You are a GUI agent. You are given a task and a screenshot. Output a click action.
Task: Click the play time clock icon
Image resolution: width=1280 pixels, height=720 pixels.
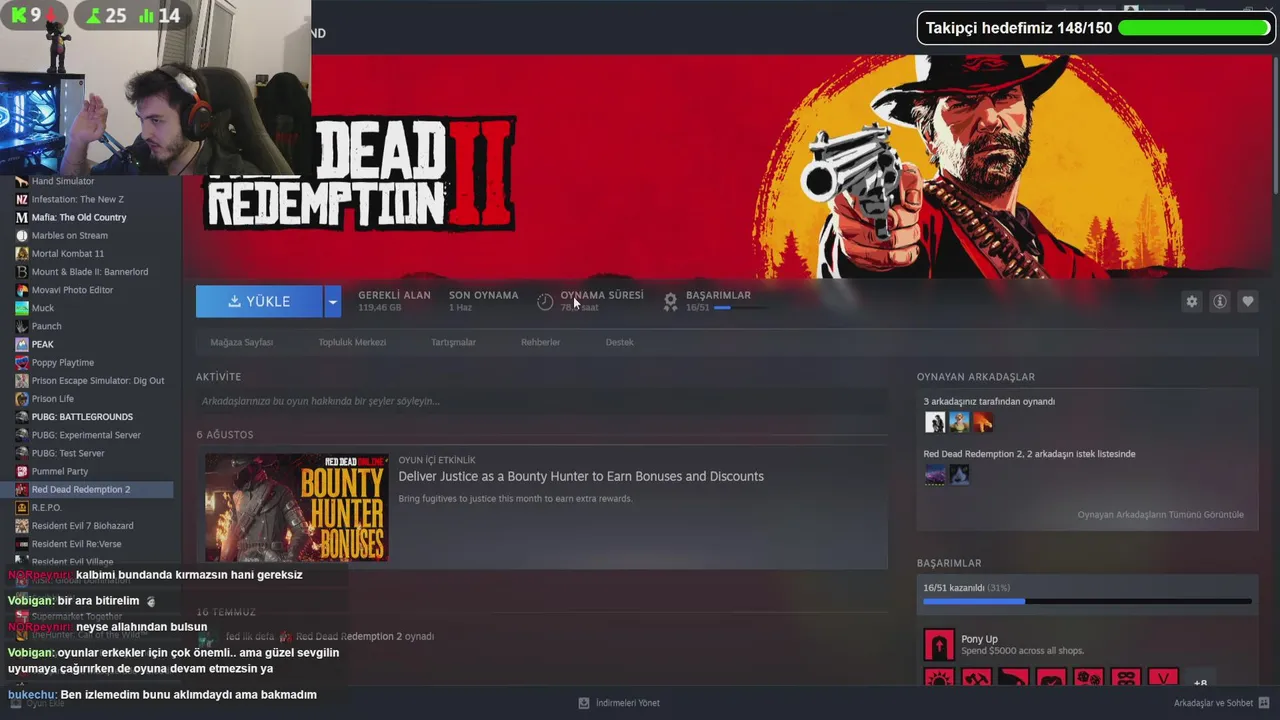coord(545,301)
